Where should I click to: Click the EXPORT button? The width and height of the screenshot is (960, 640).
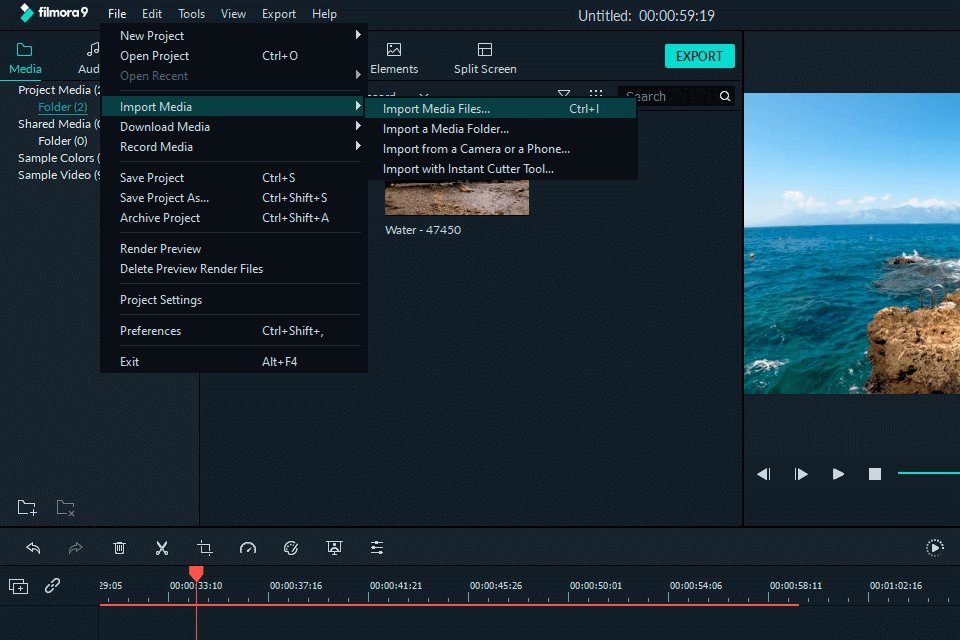coord(699,56)
